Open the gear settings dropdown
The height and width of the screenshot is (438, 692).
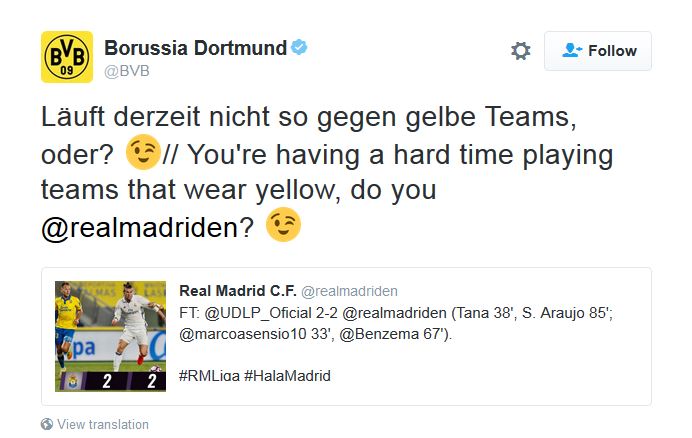coord(520,51)
